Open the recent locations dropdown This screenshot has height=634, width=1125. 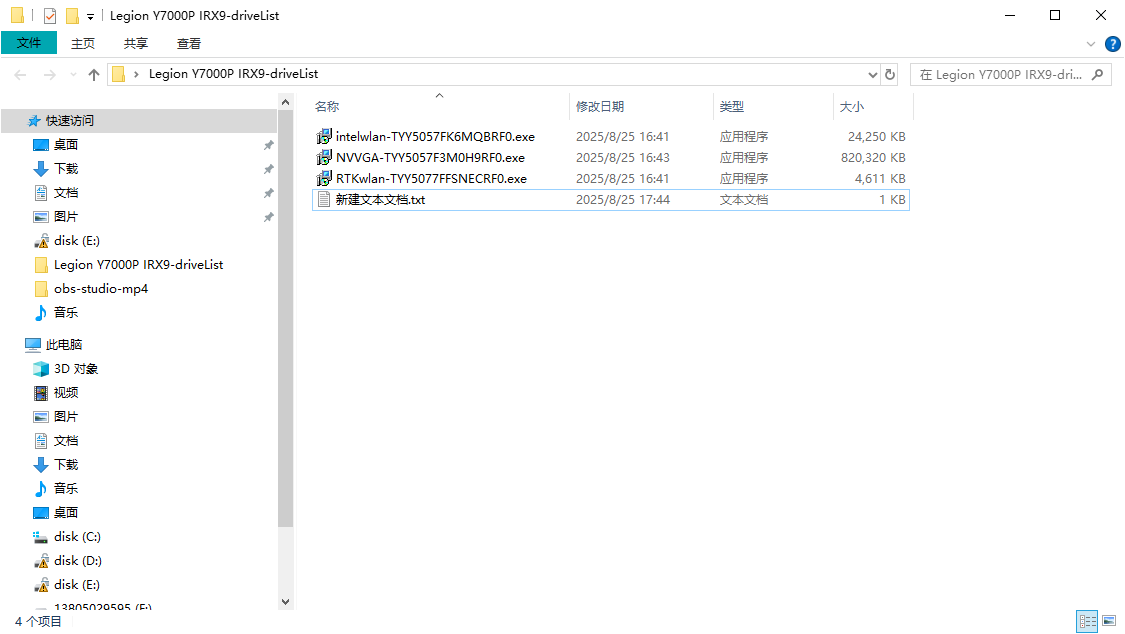pos(73,75)
